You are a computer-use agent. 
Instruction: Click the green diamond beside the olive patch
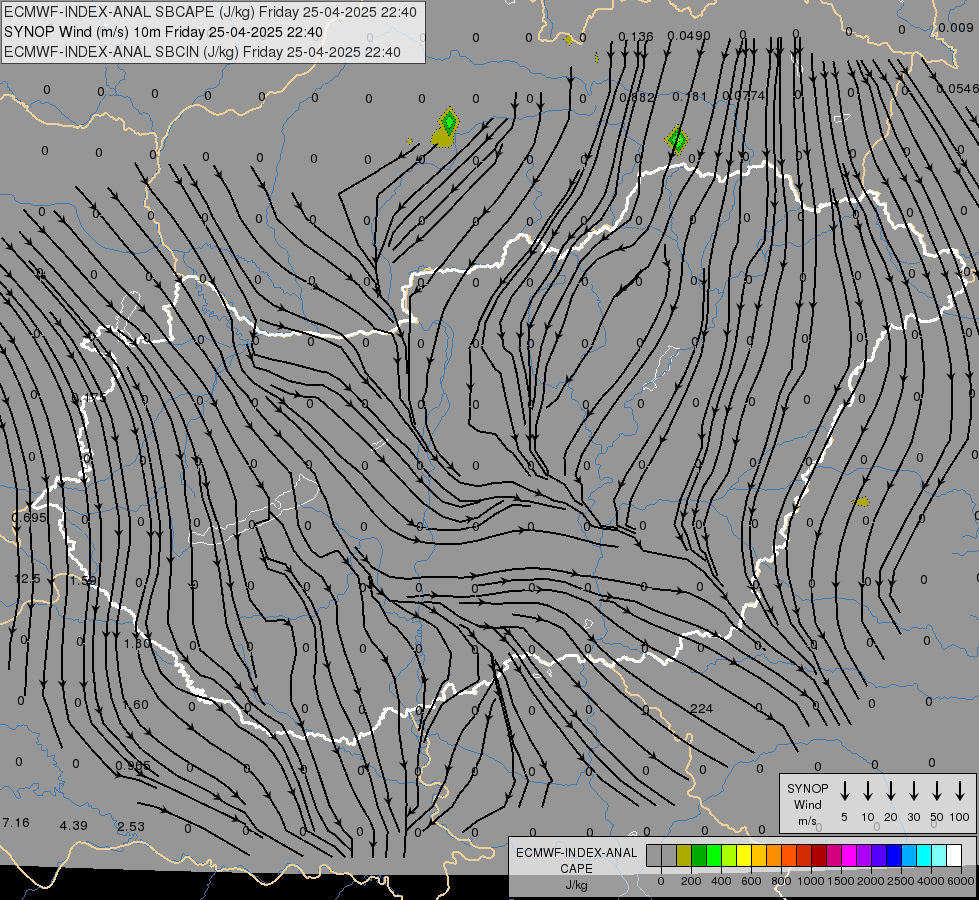(448, 121)
